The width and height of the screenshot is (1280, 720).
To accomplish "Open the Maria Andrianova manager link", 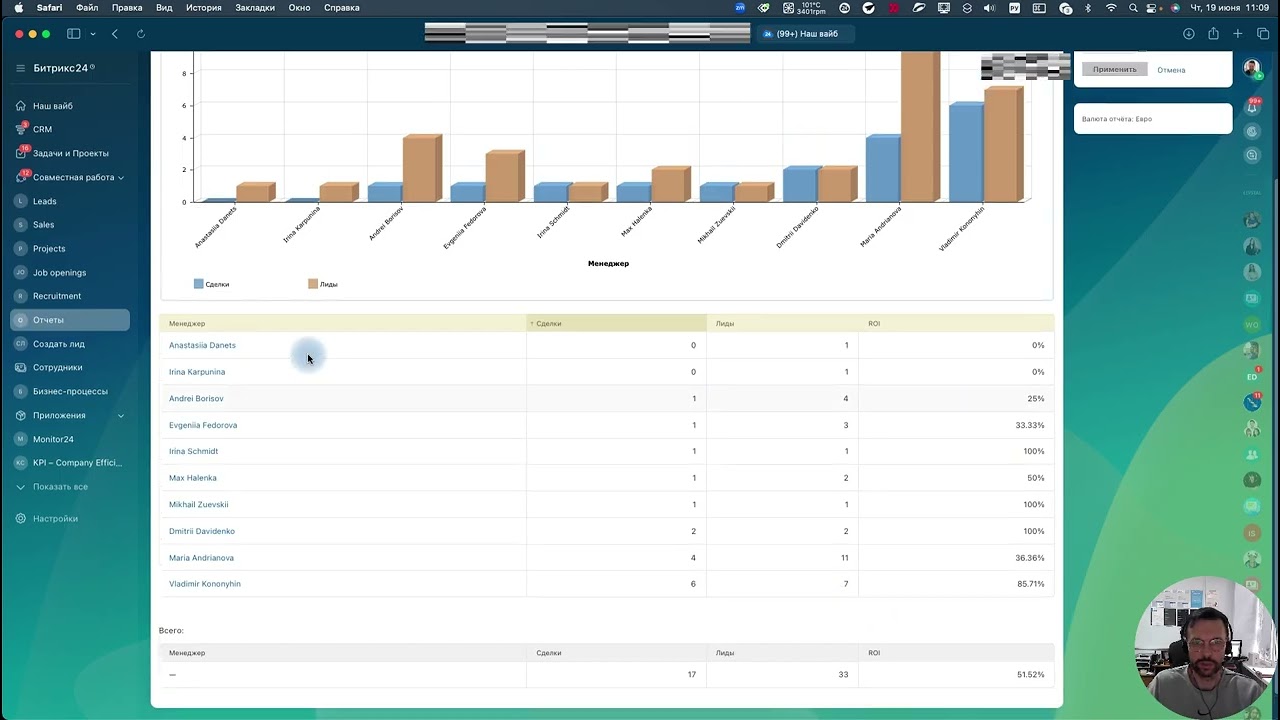I will click(201, 558).
